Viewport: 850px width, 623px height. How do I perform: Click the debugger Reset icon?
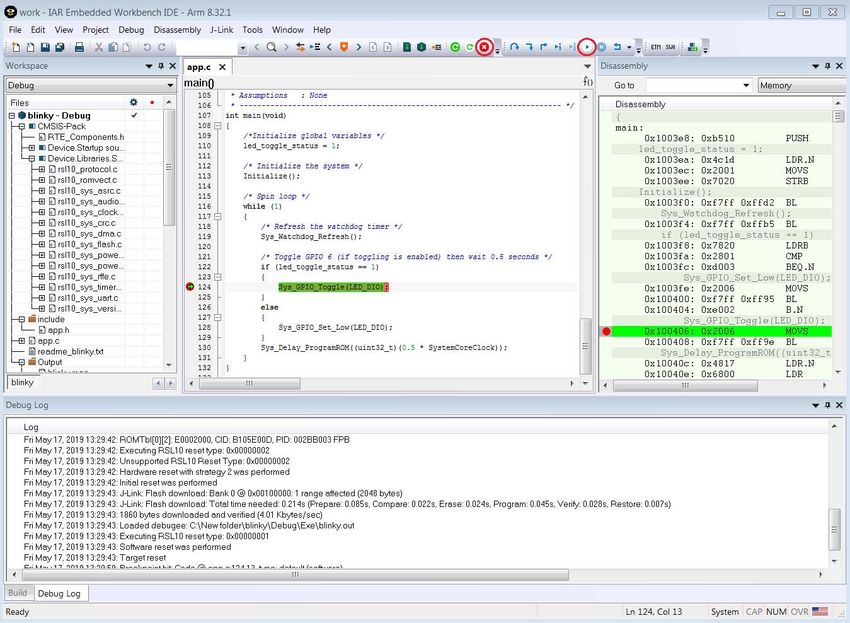click(x=617, y=47)
